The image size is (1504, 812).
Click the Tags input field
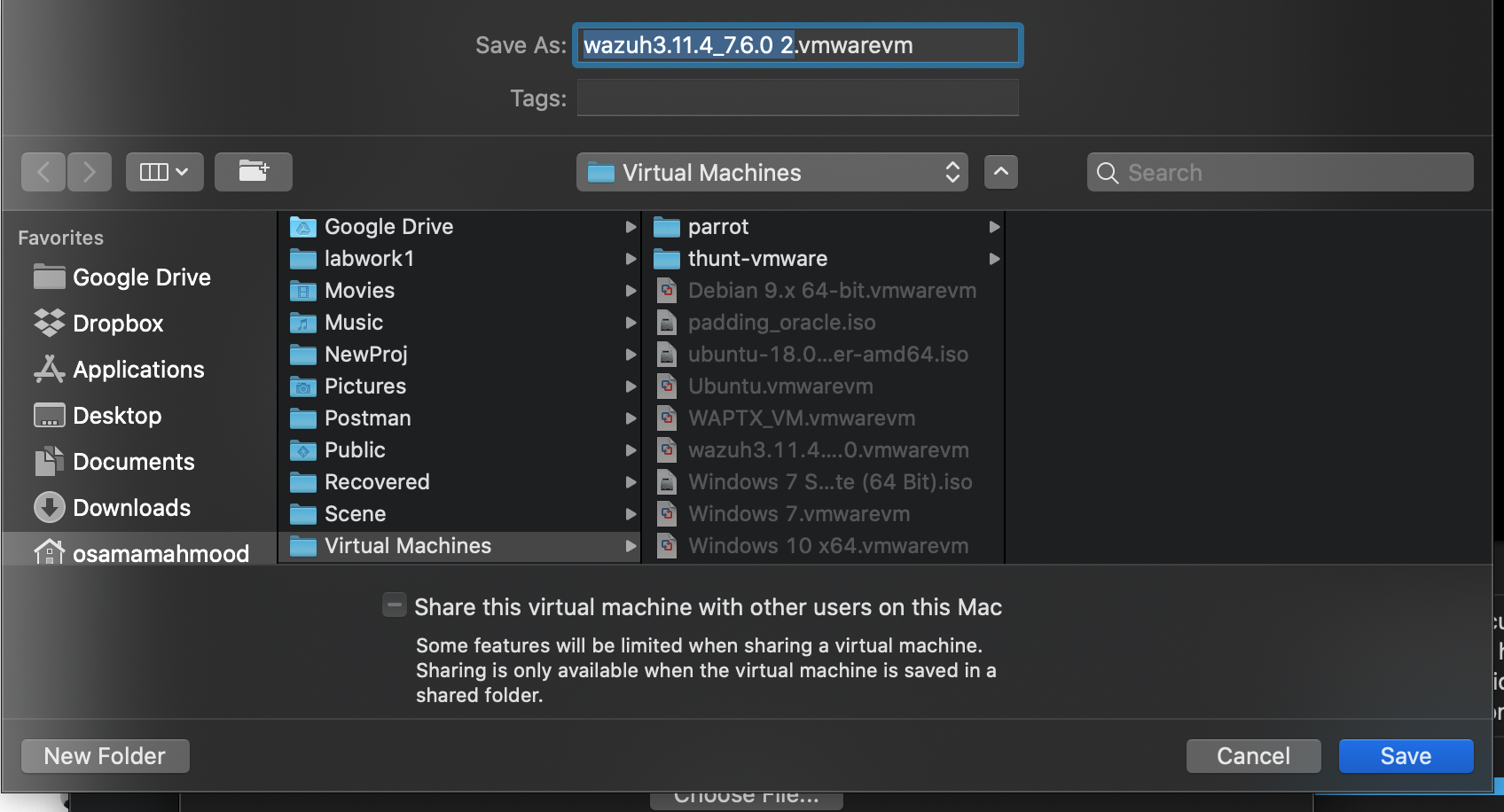(797, 98)
